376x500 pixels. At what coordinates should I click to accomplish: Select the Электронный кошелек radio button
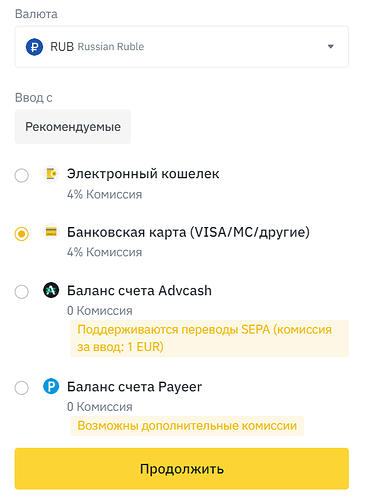coord(22,175)
